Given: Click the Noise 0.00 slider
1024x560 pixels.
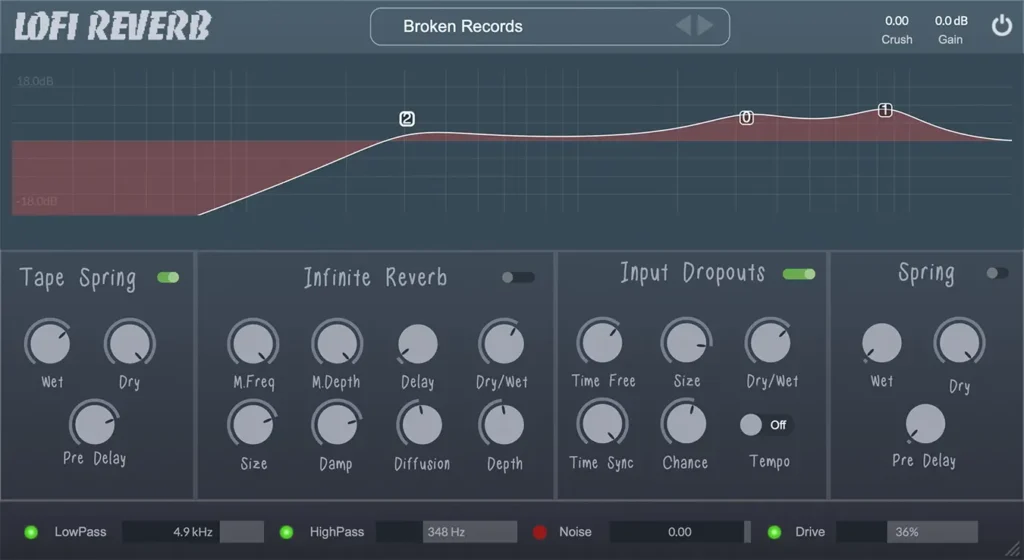Looking at the screenshot, I should (680, 532).
